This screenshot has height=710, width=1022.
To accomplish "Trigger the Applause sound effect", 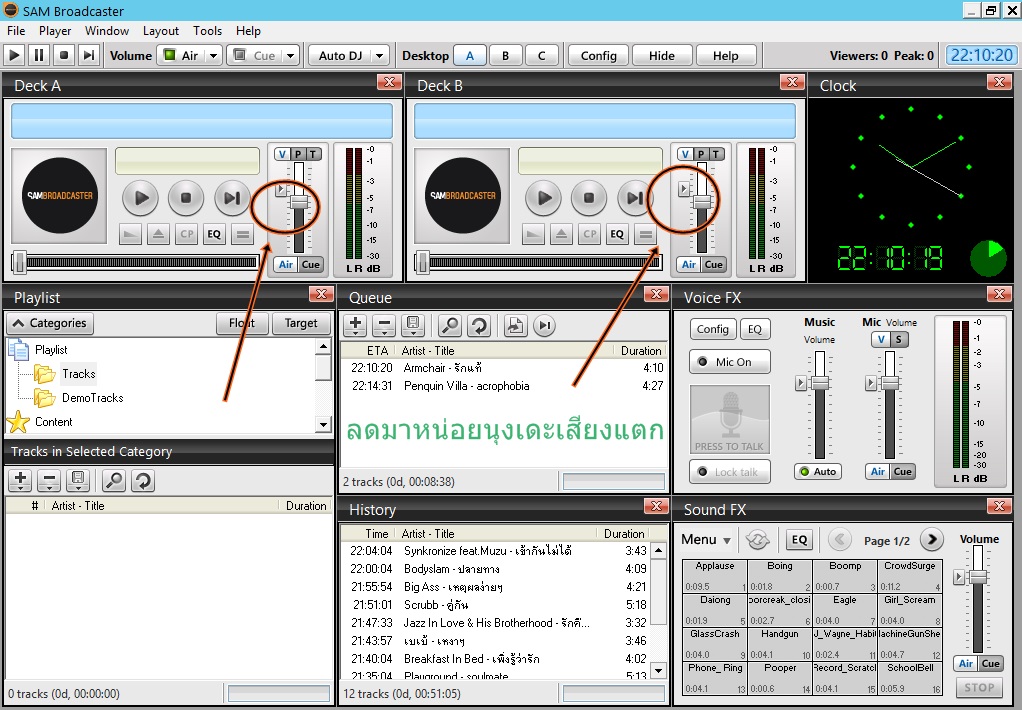I will tap(714, 576).
